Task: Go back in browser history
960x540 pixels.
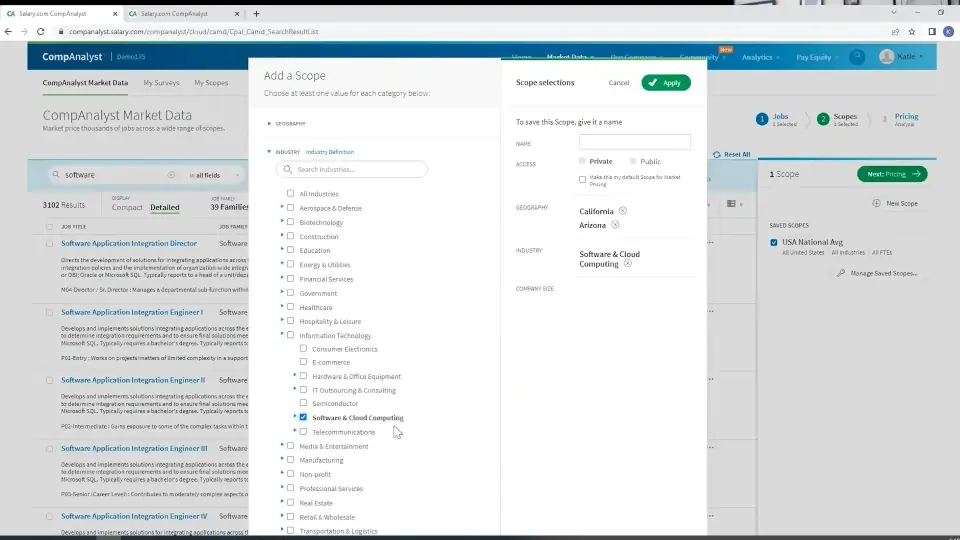Action: click(x=8, y=31)
